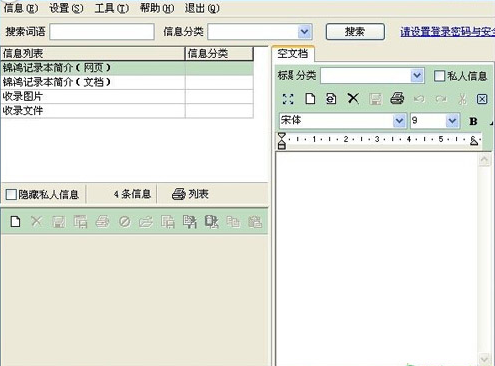Click the left indent marker on the ruler
This screenshot has height=366, width=495.
click(x=282, y=141)
